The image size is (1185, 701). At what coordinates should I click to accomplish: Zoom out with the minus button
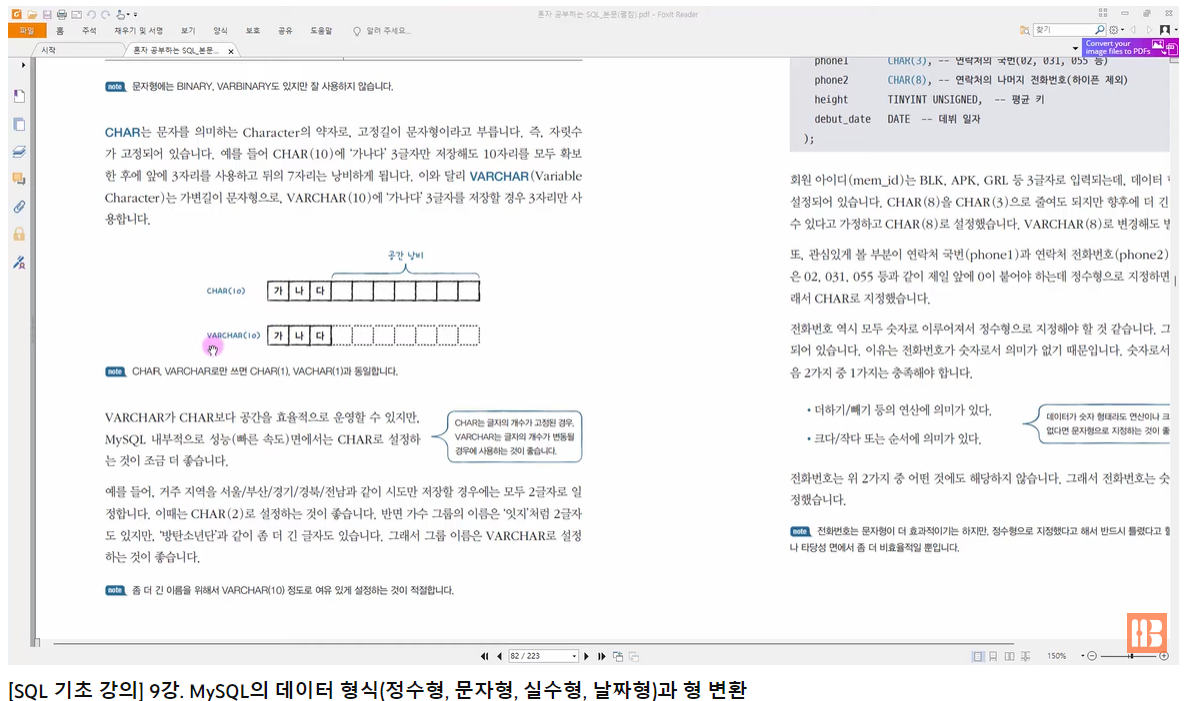[x=1092, y=656]
